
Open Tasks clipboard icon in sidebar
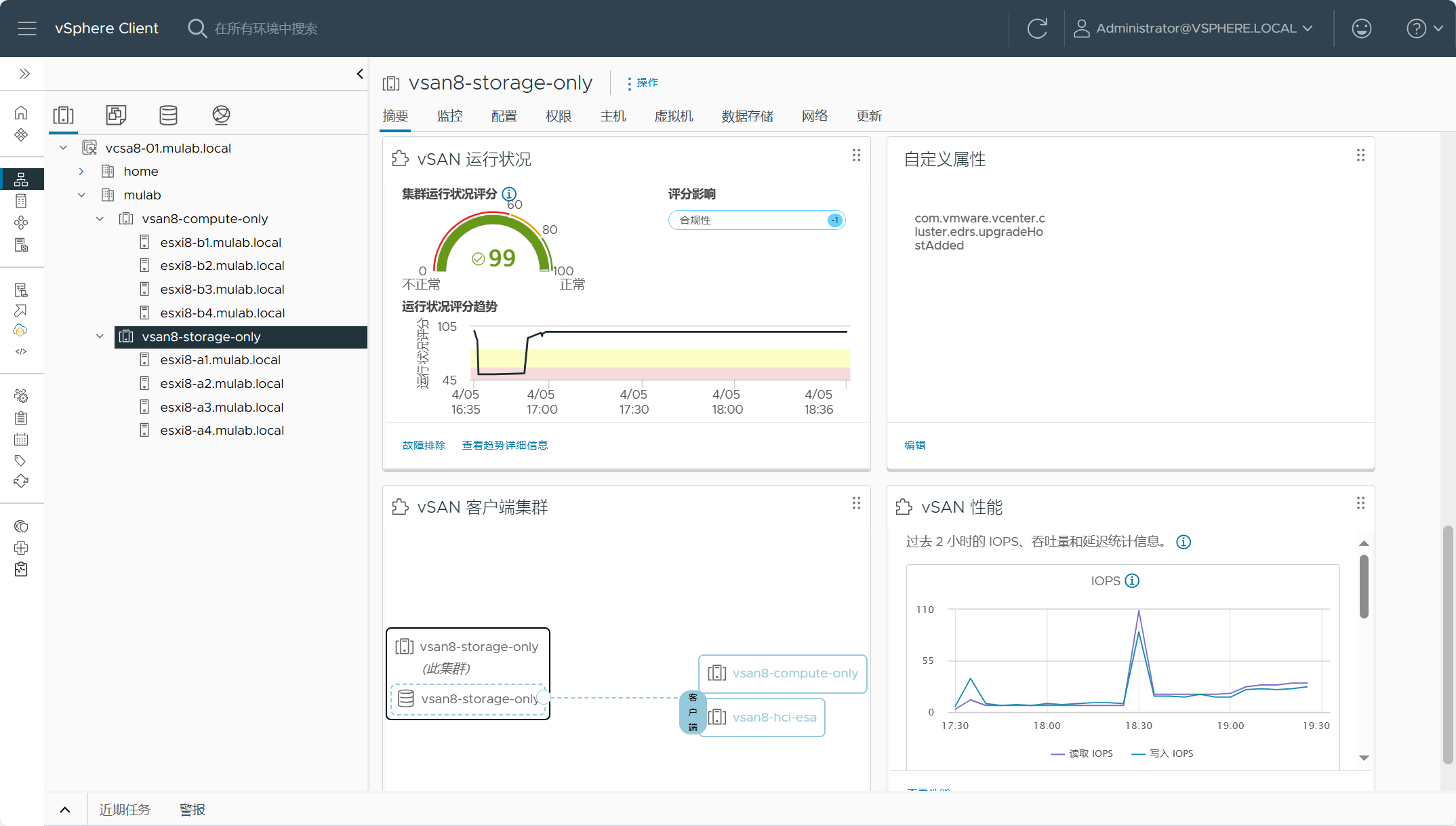click(x=21, y=418)
